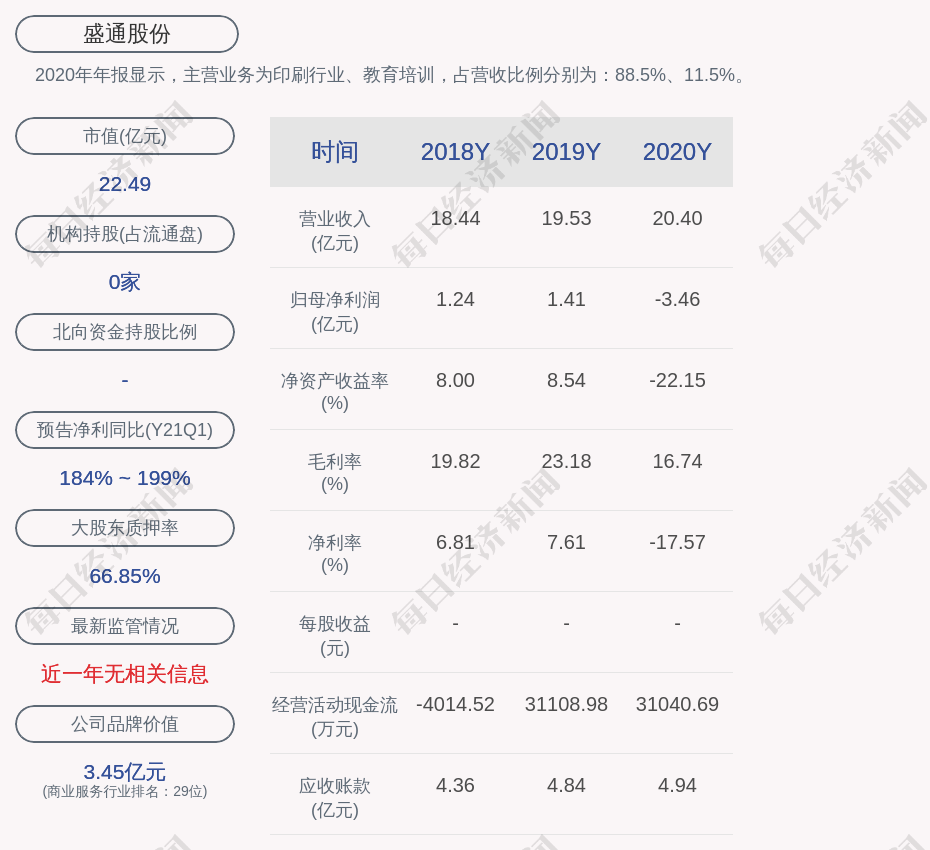Viewport: 930px width, 850px height.
Task: Select the 经营活动现金流 row label
Action: pyautogui.click(x=335, y=716)
